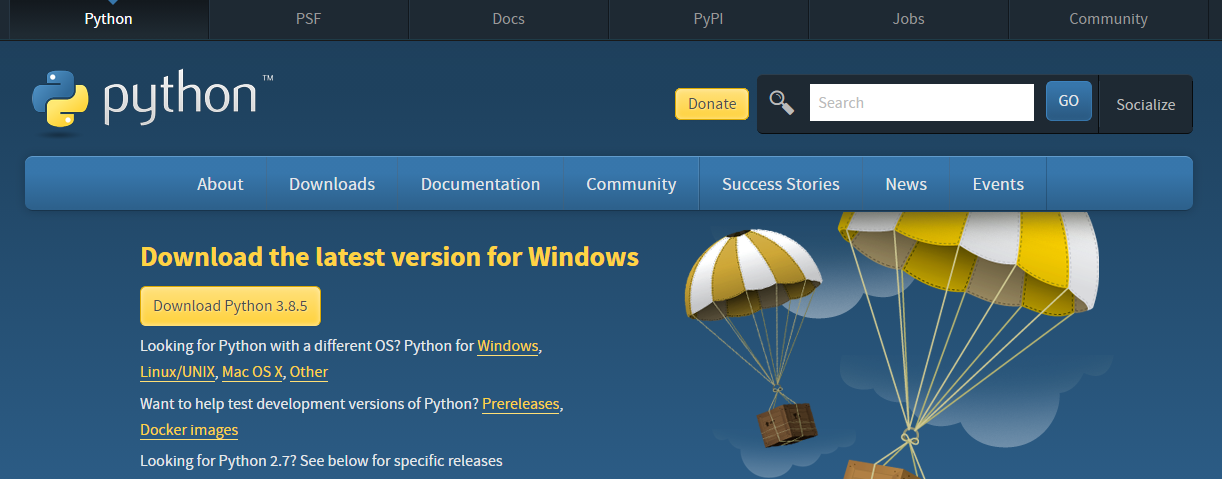1222x479 pixels.
Task: Open the PSF tab
Action: [308, 19]
